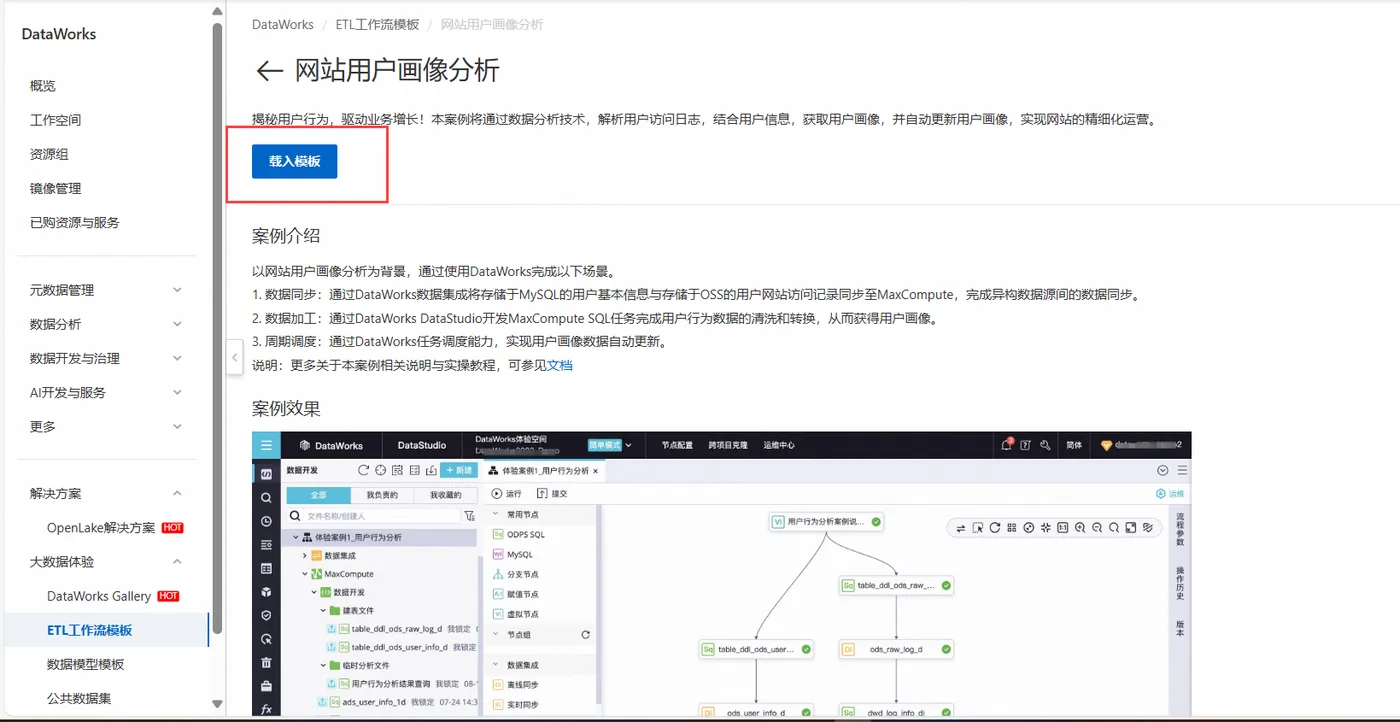This screenshot has width=1400, height=722.
Task: Select ETL工作流模板 in the sidebar
Action: click(x=90, y=630)
